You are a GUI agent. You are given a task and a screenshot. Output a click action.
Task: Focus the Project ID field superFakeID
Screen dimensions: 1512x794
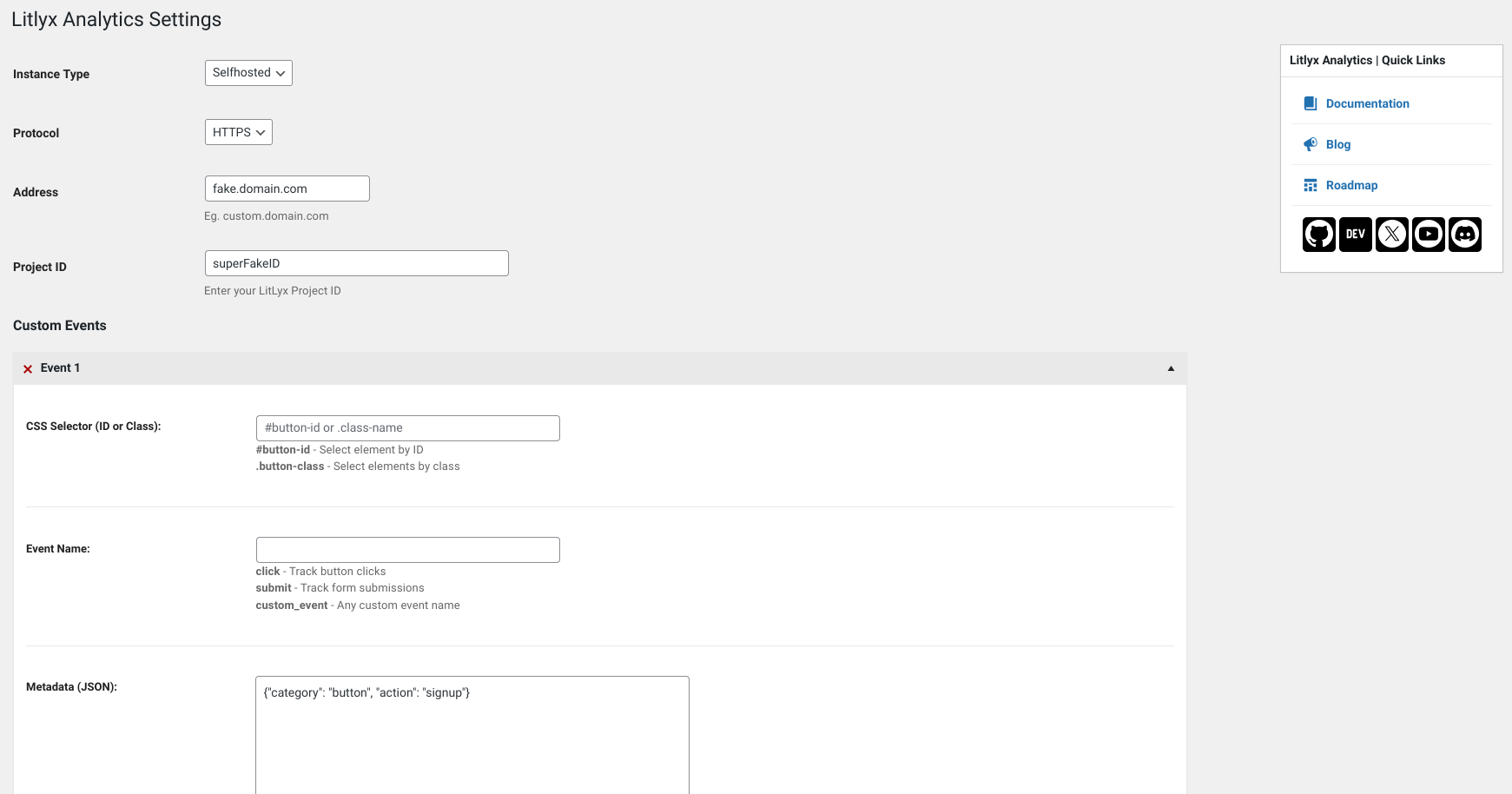click(x=357, y=263)
